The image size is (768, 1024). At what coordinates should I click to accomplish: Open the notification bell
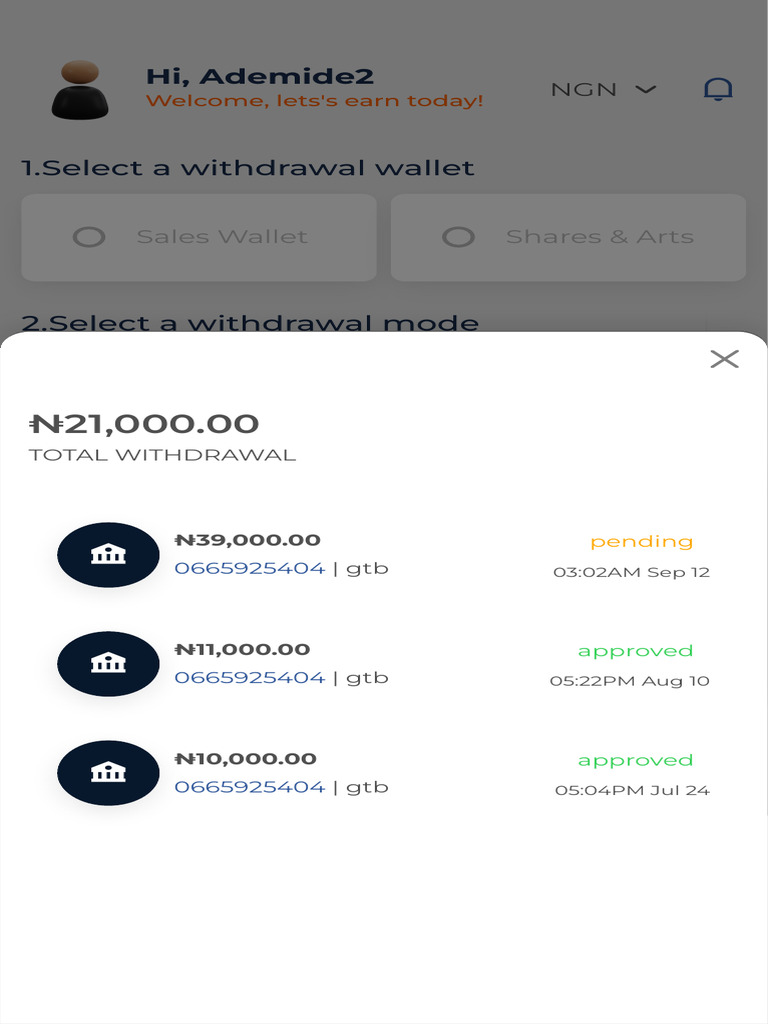point(718,89)
